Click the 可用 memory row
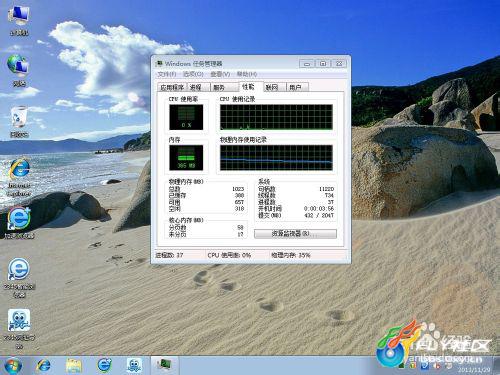Screen dimensions: 500x375 (x=207, y=202)
